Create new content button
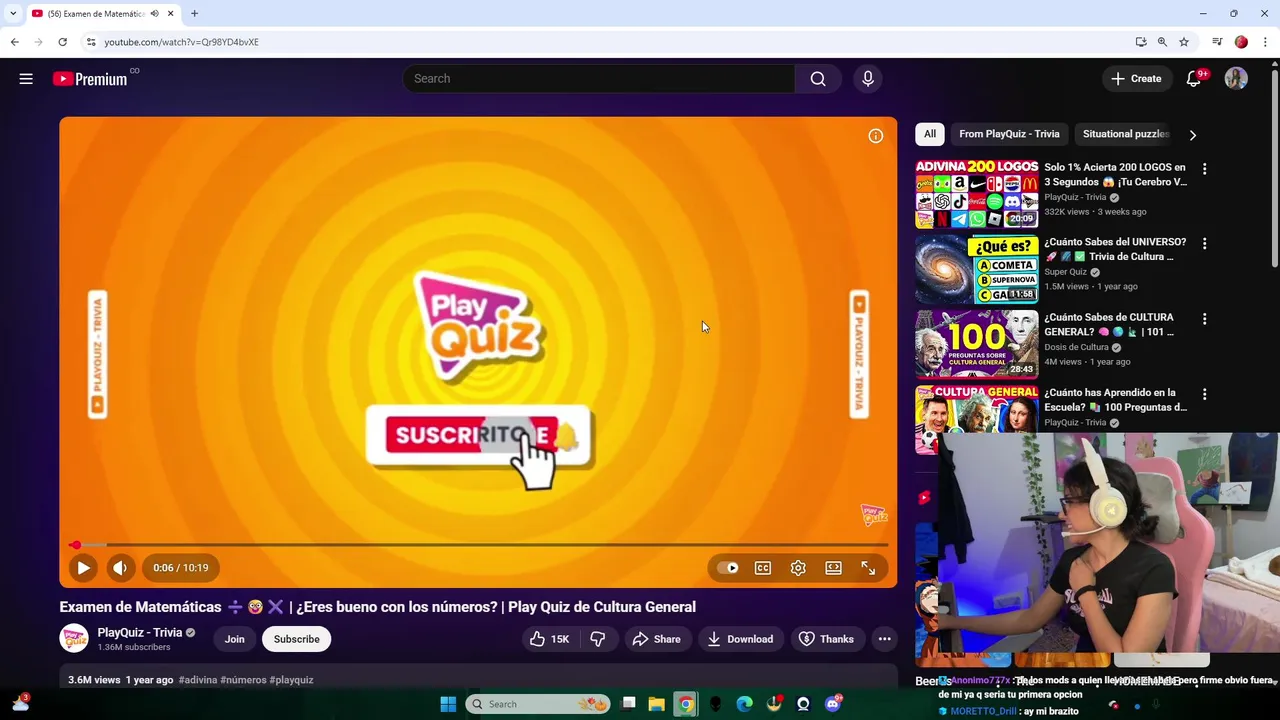This screenshot has width=1280, height=720. tap(1137, 79)
